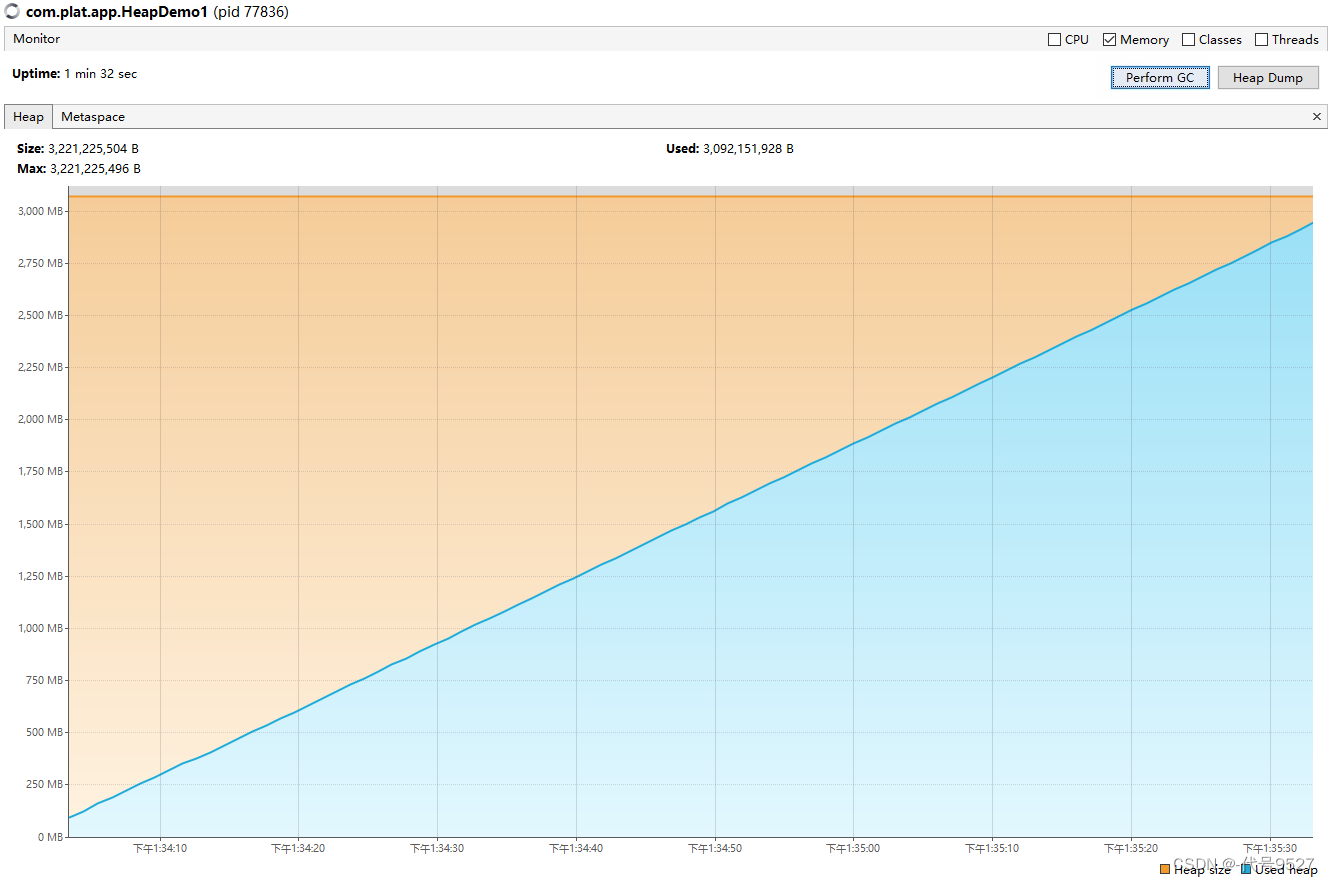Click the Perform GC button

[x=1160, y=78]
